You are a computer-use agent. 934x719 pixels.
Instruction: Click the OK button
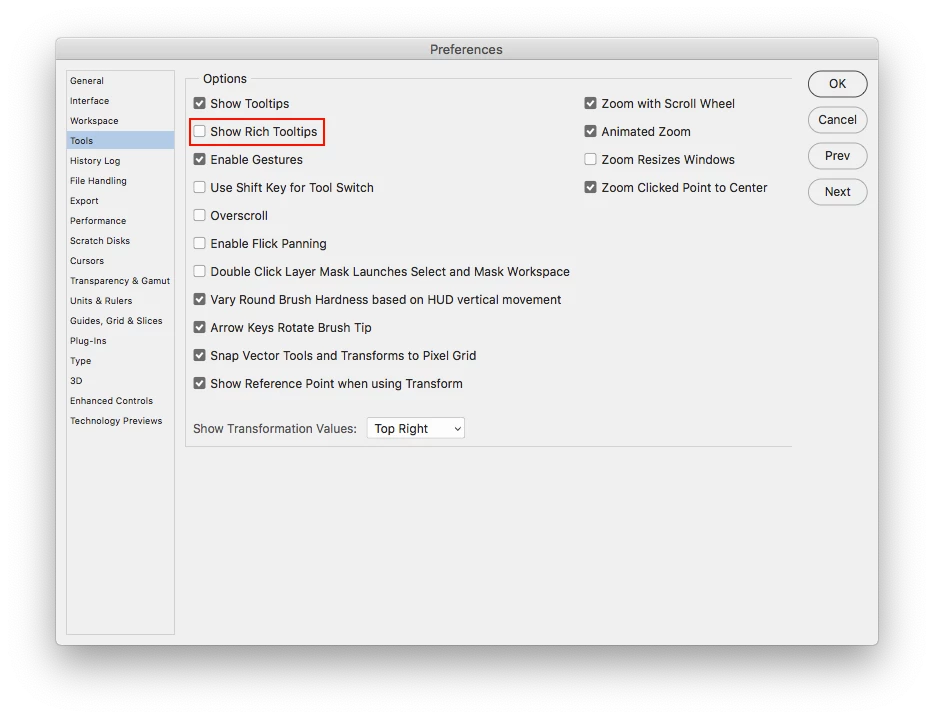(x=838, y=84)
